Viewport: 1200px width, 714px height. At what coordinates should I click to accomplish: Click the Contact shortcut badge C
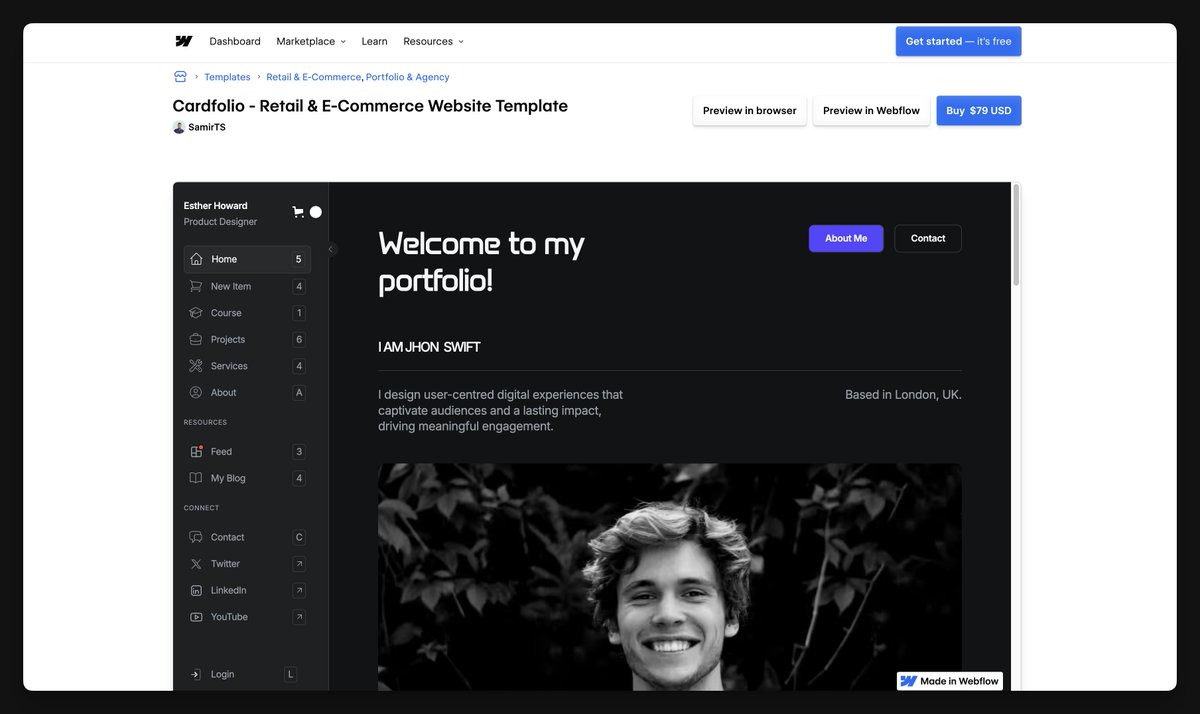(299, 537)
